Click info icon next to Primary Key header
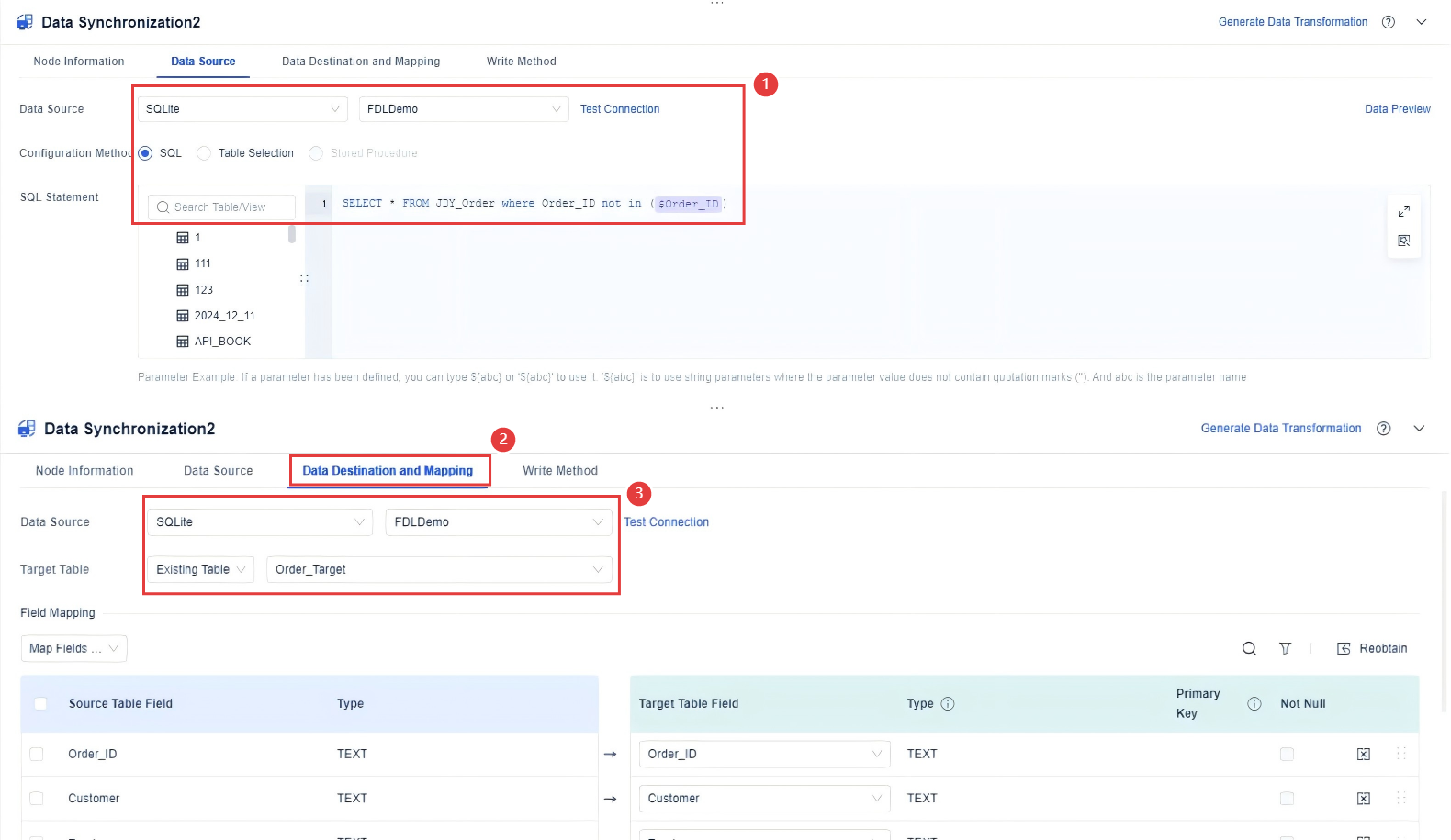Viewport: 1451px width, 840px height. pos(1254,704)
